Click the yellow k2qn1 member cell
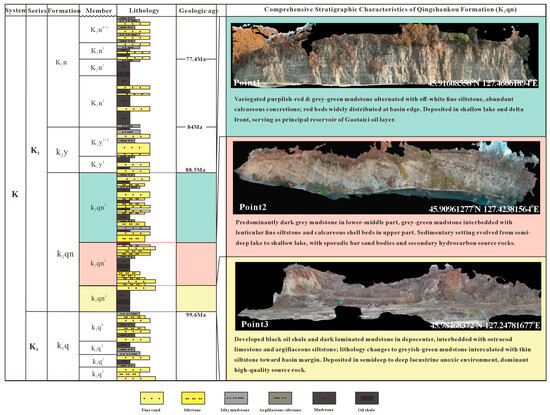The height and width of the screenshot is (415, 550). tap(98, 299)
